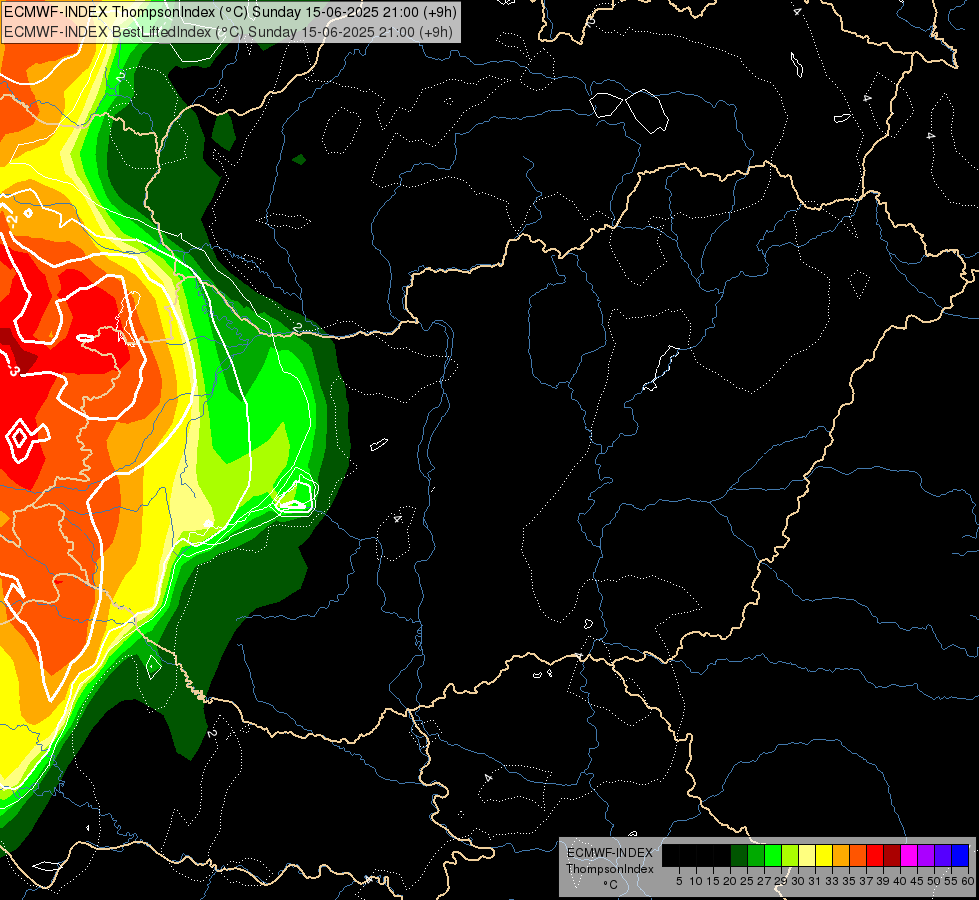979x900 pixels.
Task: Click the legend tick value 55
Action: coord(952,881)
